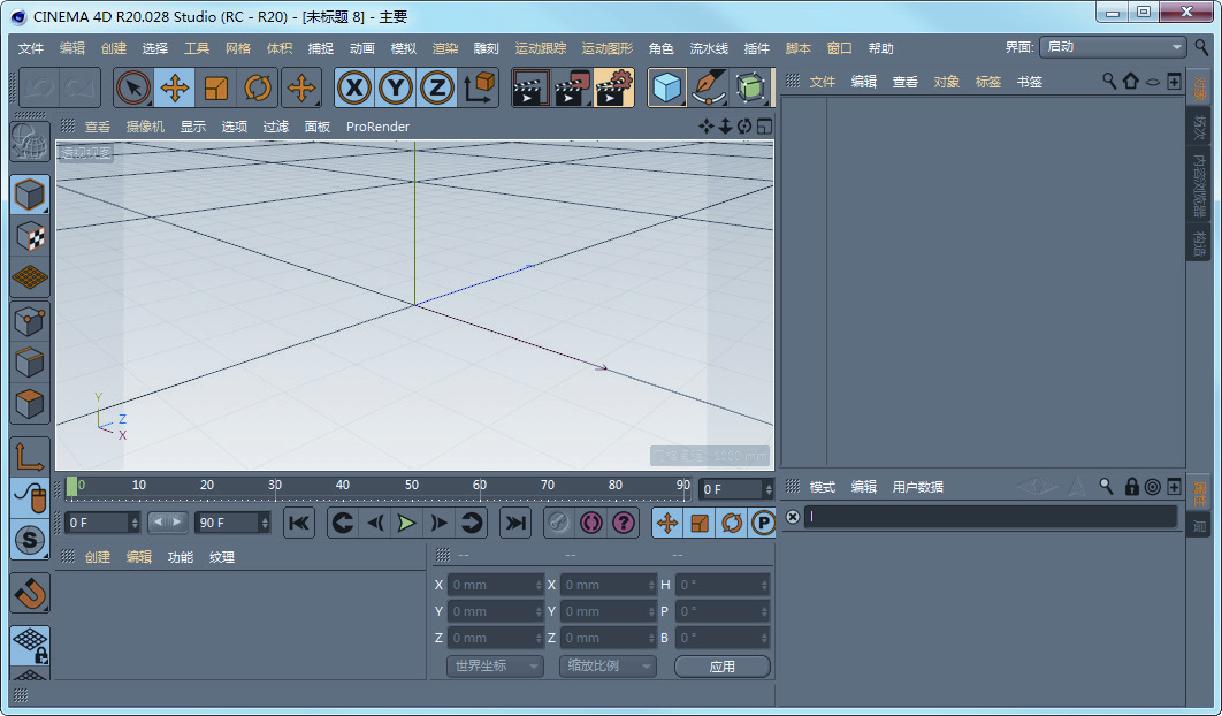Open the viewport 摄像机 menu
The width and height of the screenshot is (1222, 716).
(145, 126)
